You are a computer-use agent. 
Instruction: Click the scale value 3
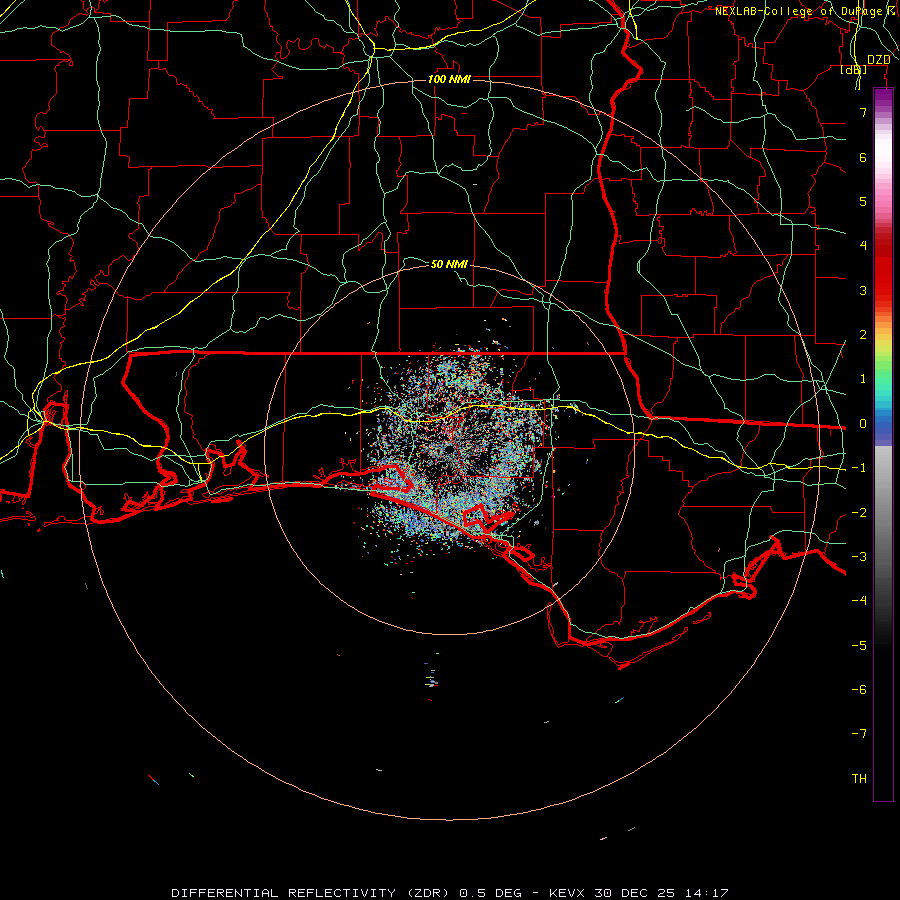863,290
